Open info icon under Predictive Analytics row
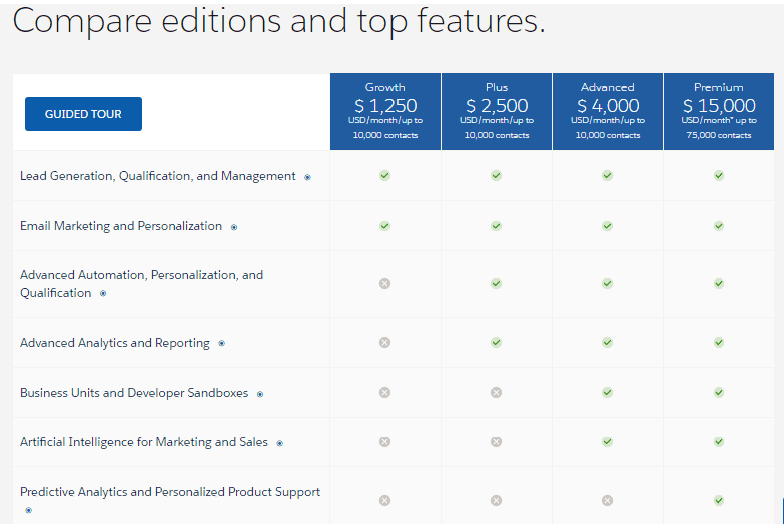This screenshot has height=524, width=784. 28,510
